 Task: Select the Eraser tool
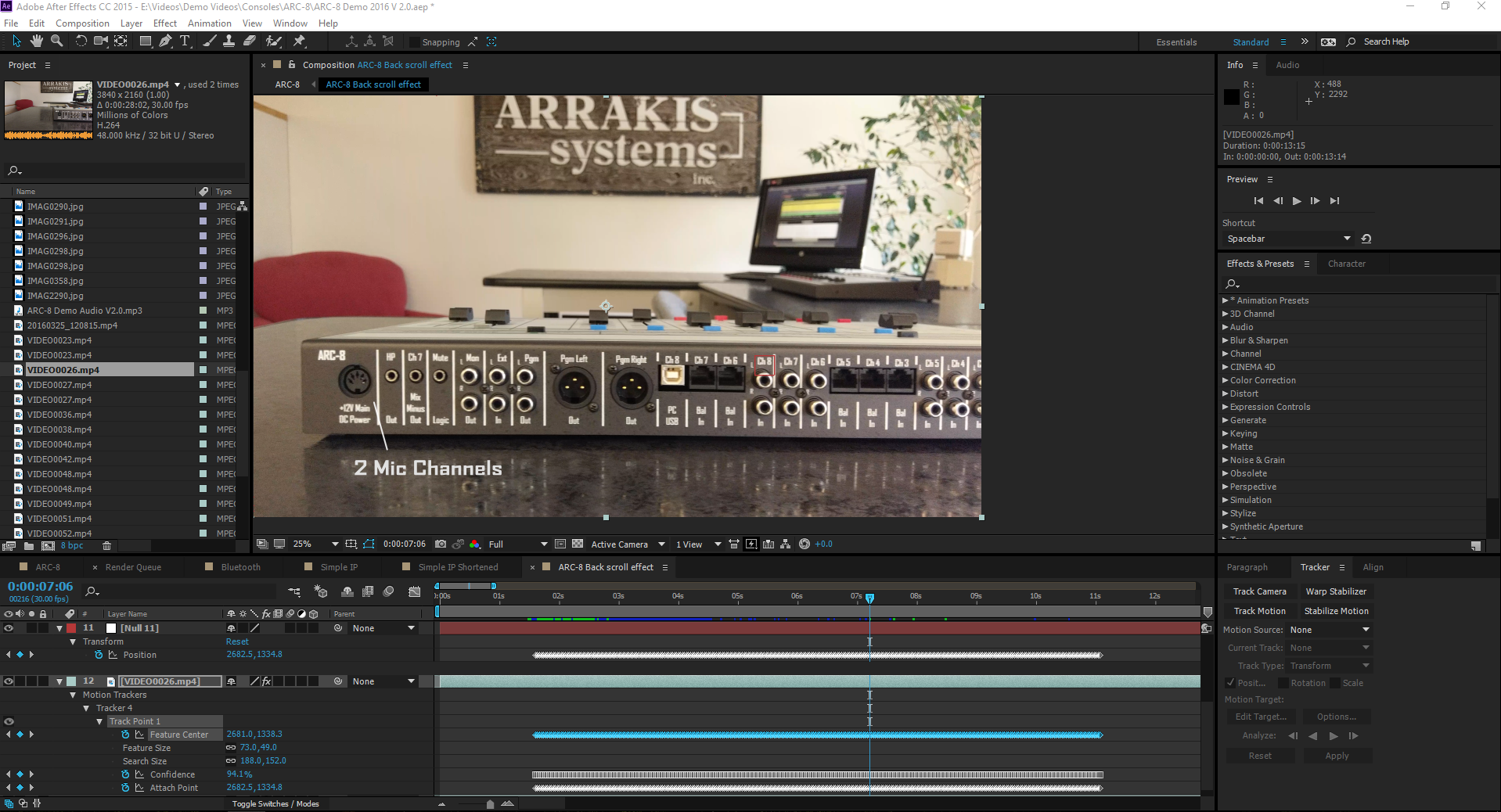(x=249, y=41)
